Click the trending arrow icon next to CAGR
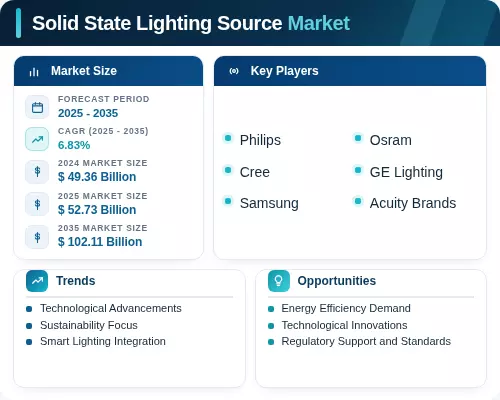 tap(37, 139)
